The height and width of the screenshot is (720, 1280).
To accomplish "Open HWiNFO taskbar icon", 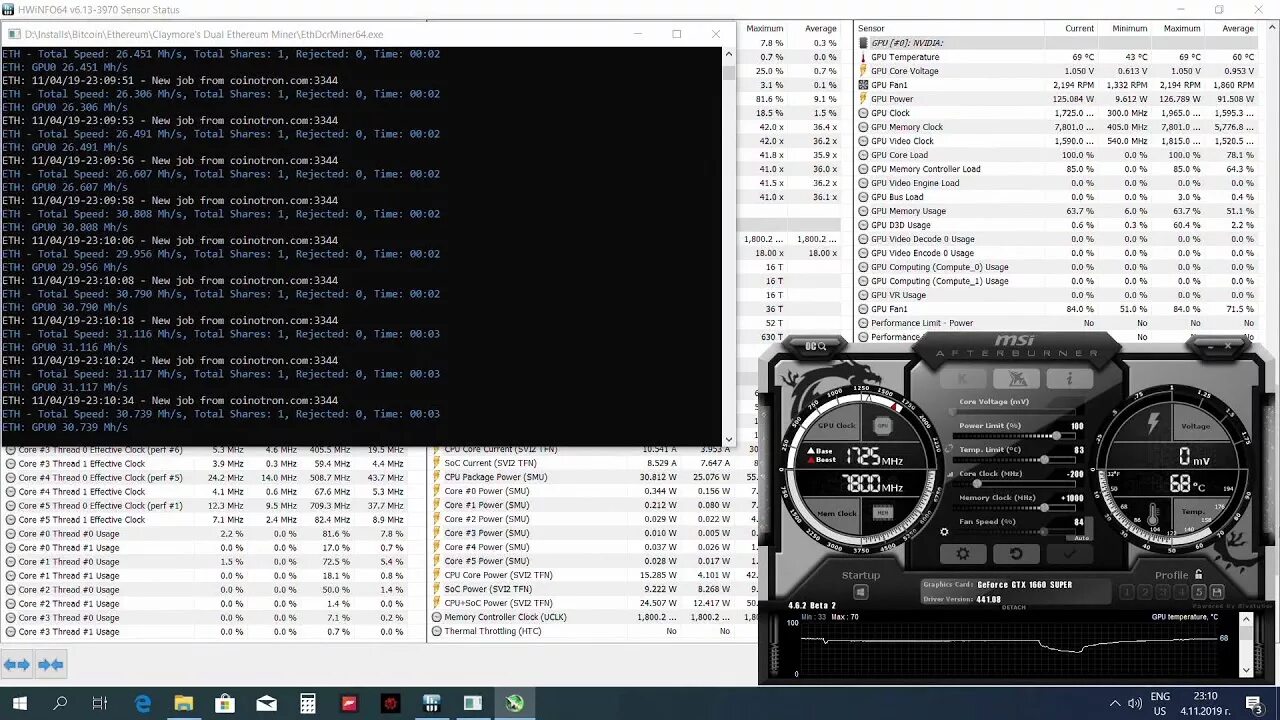I will (x=431, y=703).
